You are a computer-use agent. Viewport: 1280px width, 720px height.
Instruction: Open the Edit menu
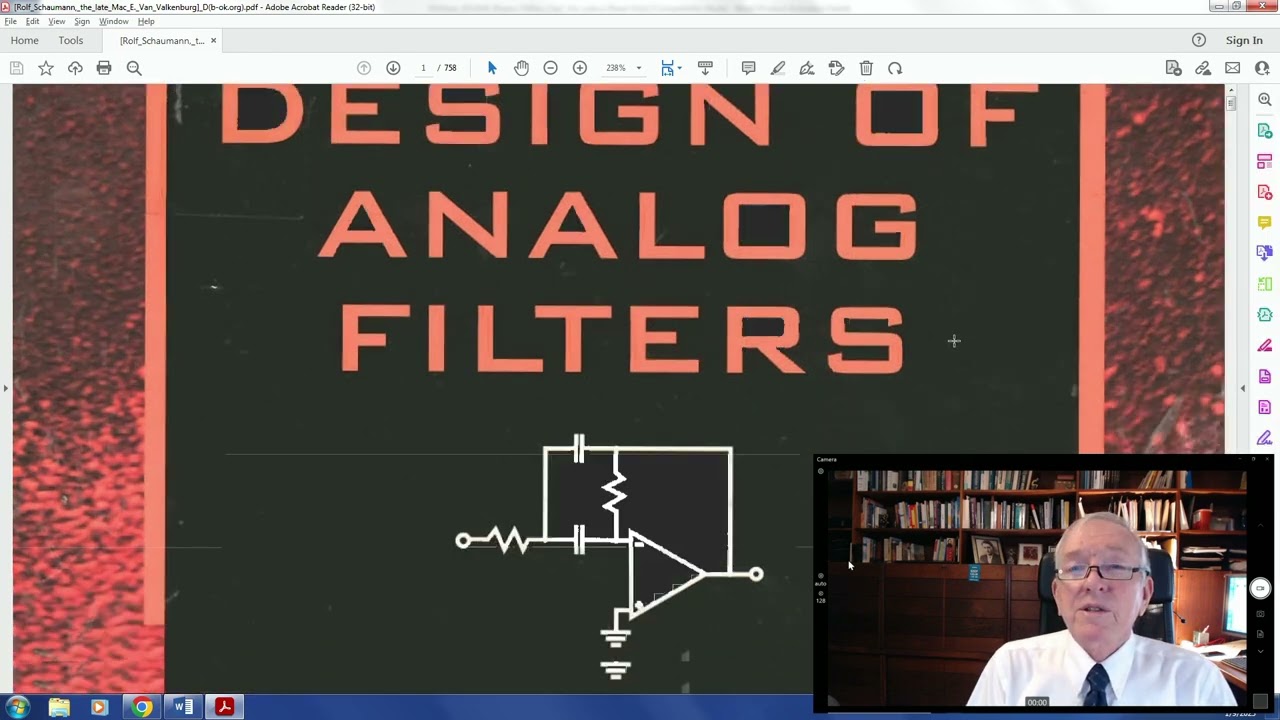pos(33,21)
